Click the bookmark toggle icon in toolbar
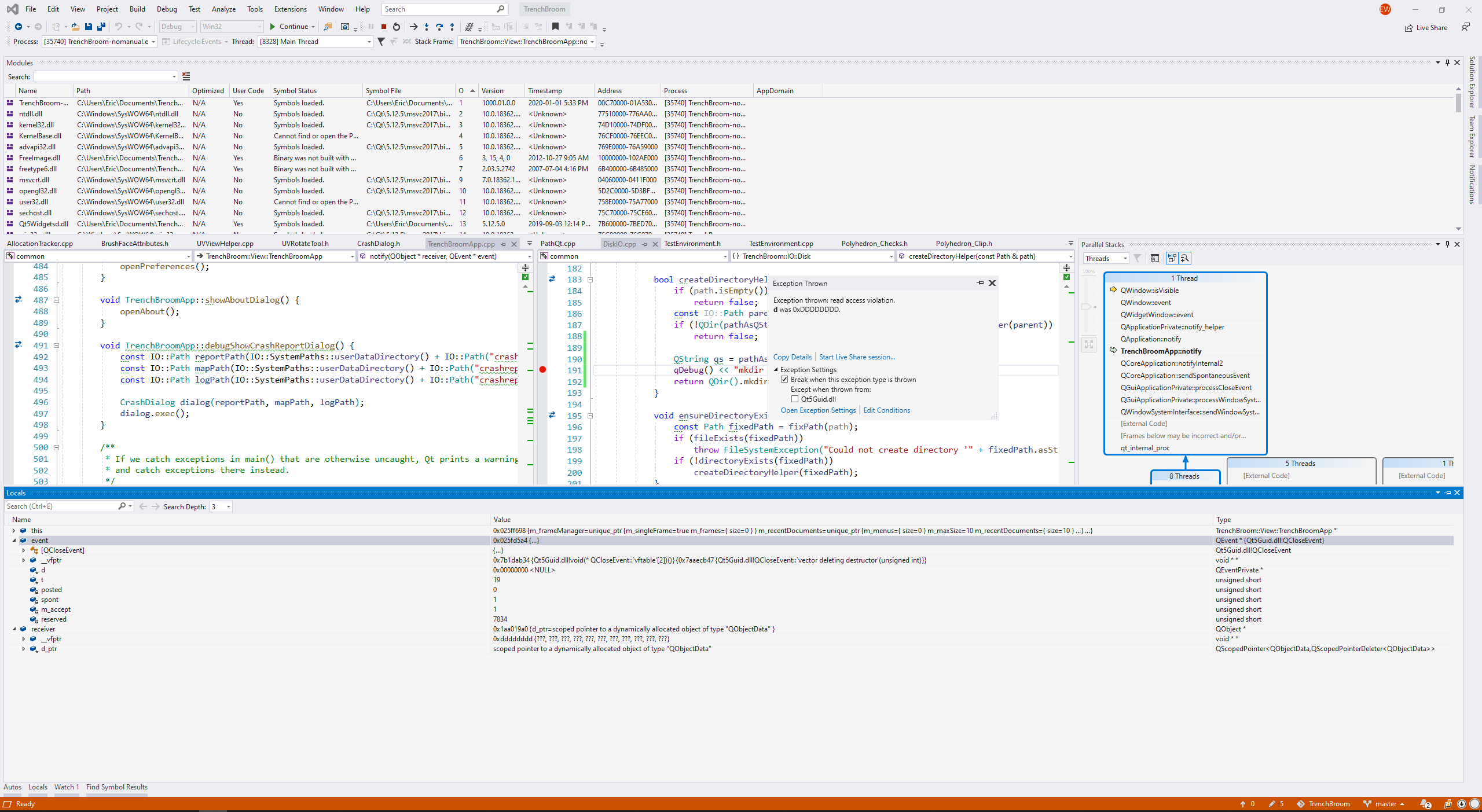Screen dimensions: 1482x812 (x=555, y=27)
